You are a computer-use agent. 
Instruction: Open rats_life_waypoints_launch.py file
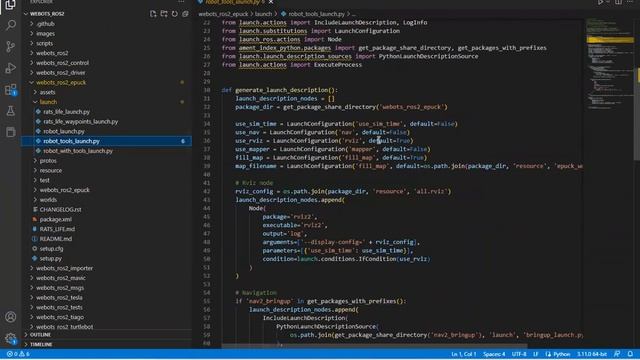coord(80,122)
